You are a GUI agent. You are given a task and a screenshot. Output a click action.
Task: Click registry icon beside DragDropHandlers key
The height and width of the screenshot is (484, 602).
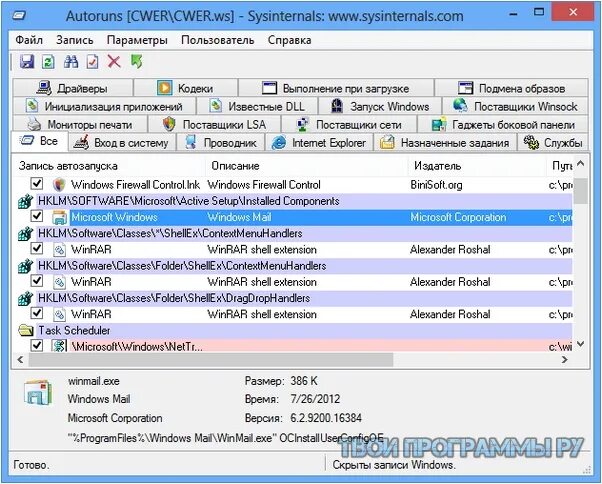click(x=26, y=298)
